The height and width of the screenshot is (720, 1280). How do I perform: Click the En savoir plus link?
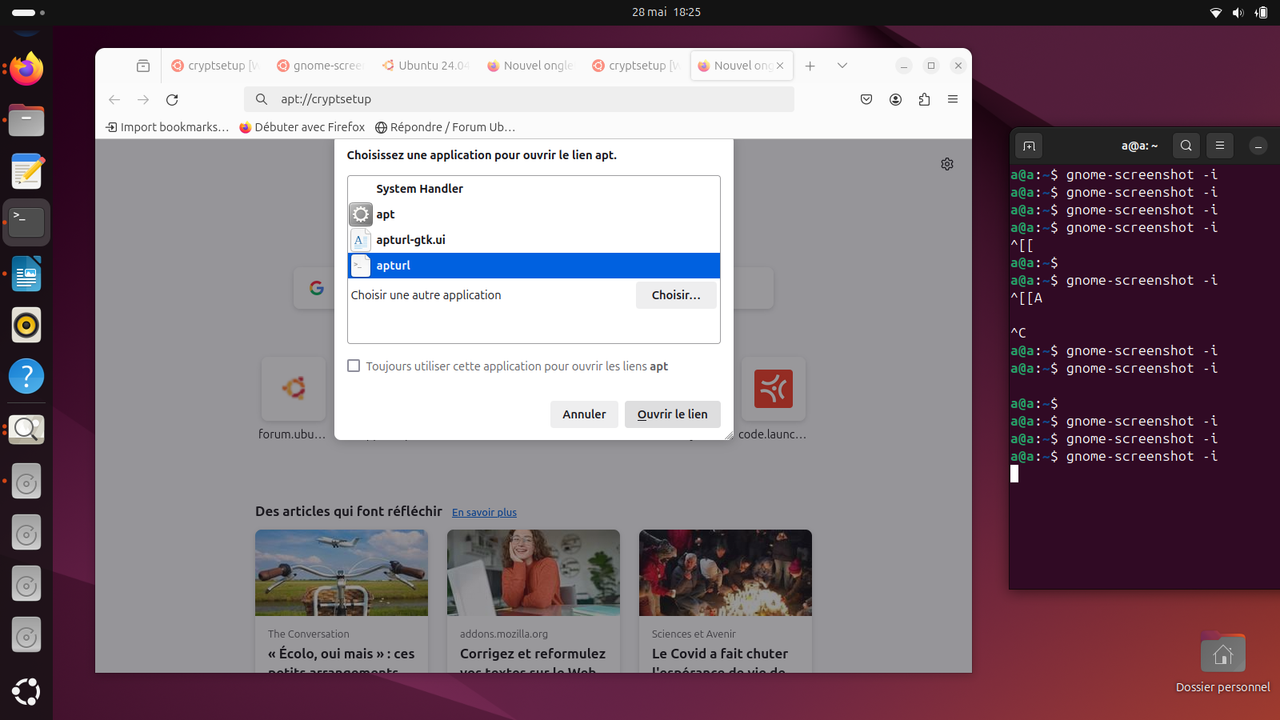coord(484,512)
